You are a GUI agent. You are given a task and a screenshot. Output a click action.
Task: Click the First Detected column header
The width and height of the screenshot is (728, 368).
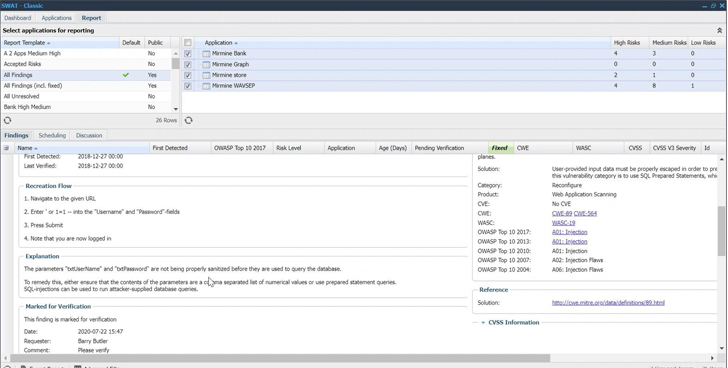click(x=180, y=148)
